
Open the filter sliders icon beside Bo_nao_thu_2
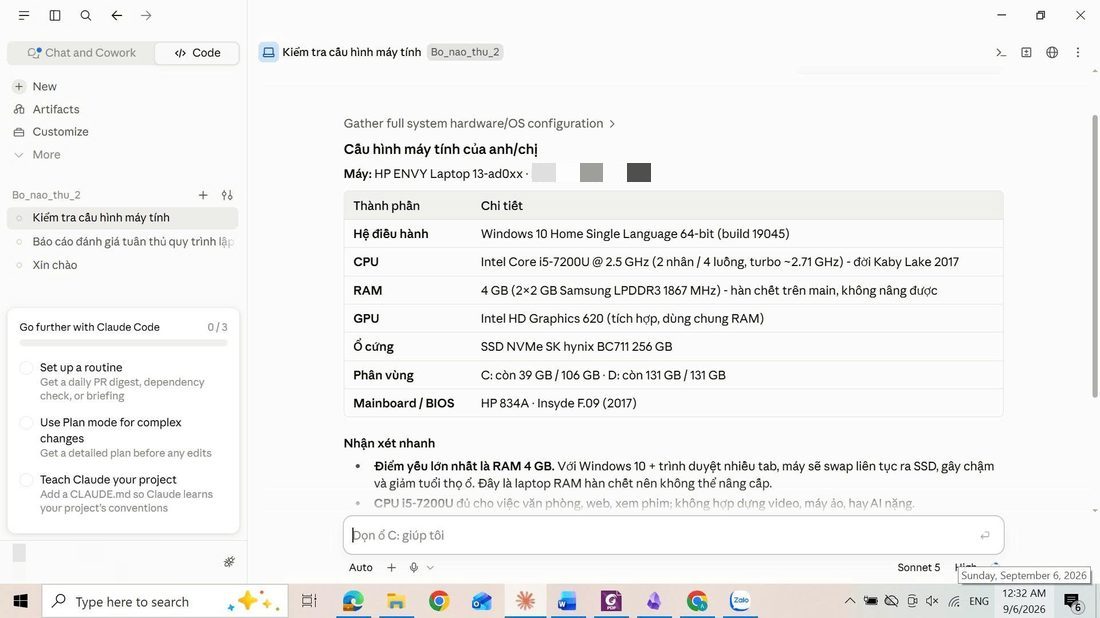tap(227, 195)
